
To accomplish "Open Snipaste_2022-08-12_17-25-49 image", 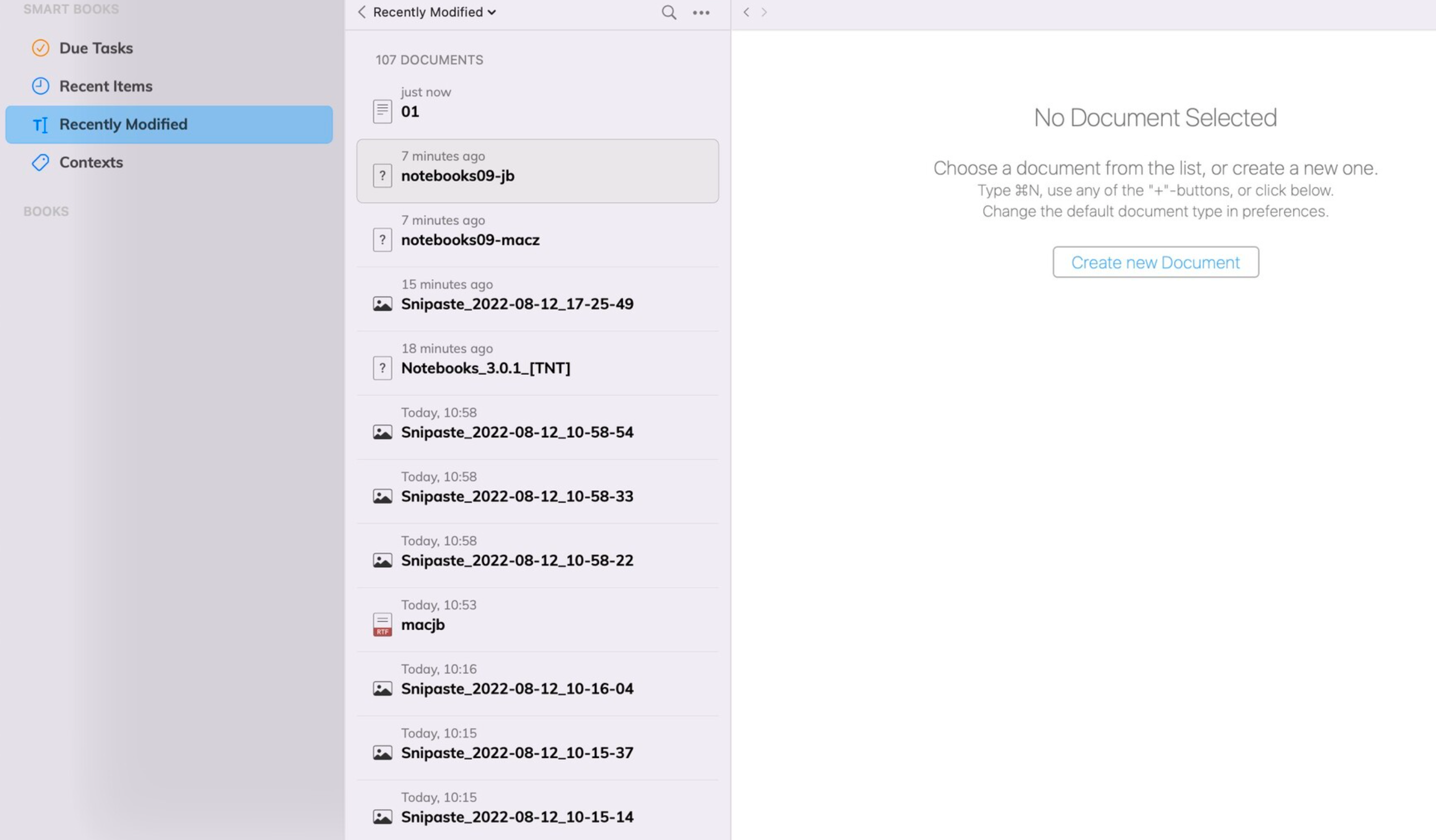I will [537, 300].
